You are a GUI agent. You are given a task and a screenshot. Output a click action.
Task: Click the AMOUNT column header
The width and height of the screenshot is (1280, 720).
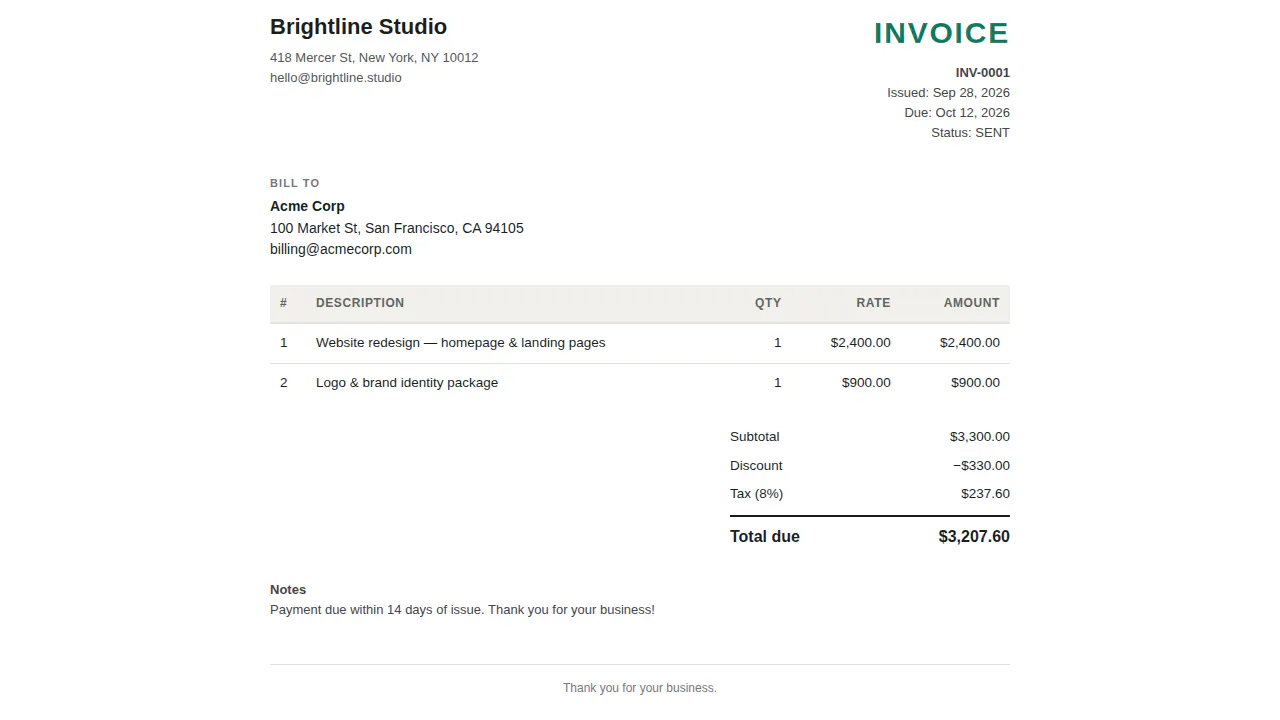972,303
